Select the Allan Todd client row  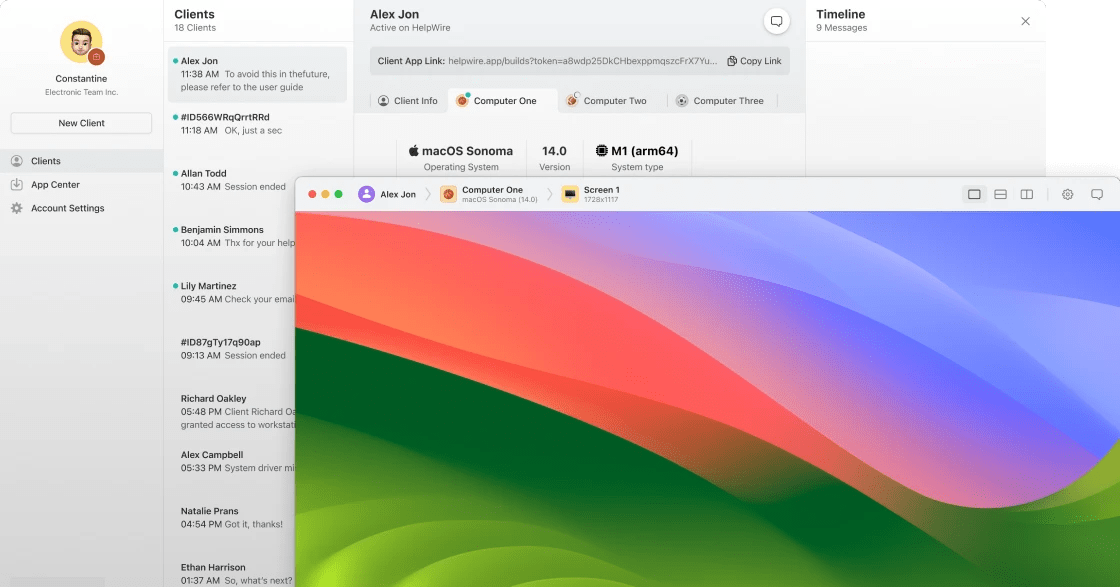pos(231,180)
